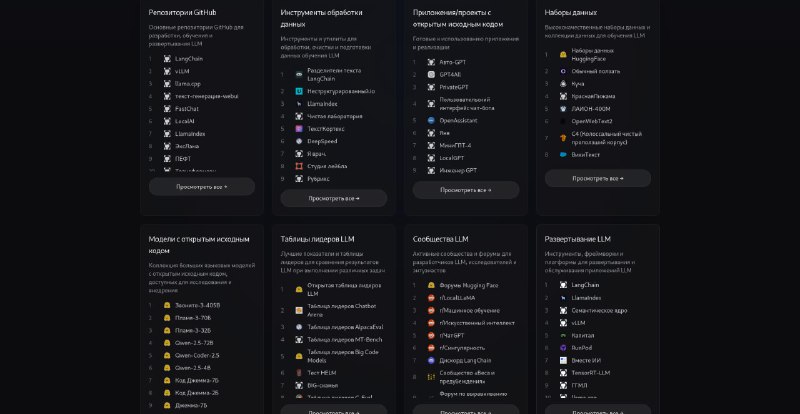Image resolution: width=800 pixels, height=414 pixels.
Task: Open the PrivateGPT link
Action: tap(454, 87)
